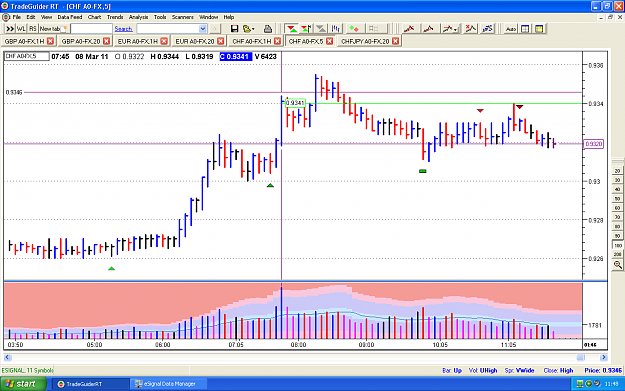Select the second trend line tool icon
This screenshot has height=391, width=625.
coord(429,29)
